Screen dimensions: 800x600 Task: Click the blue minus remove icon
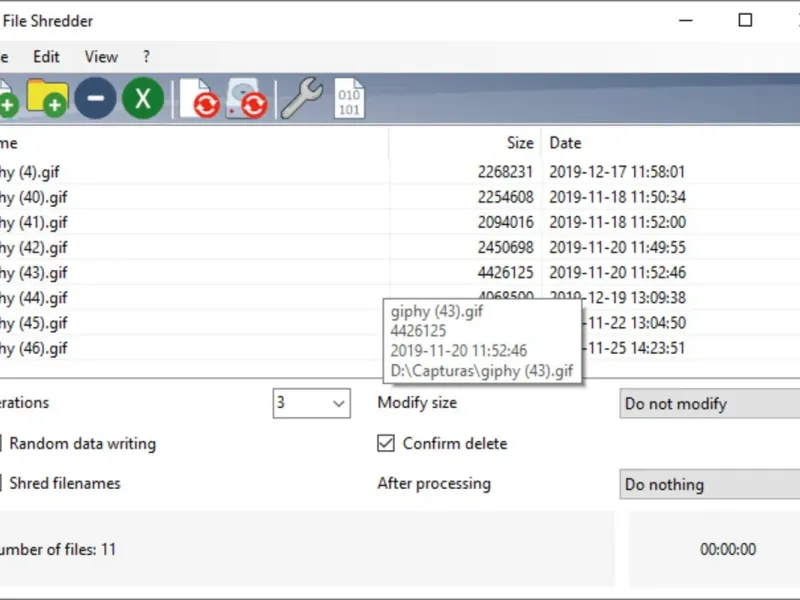point(95,98)
